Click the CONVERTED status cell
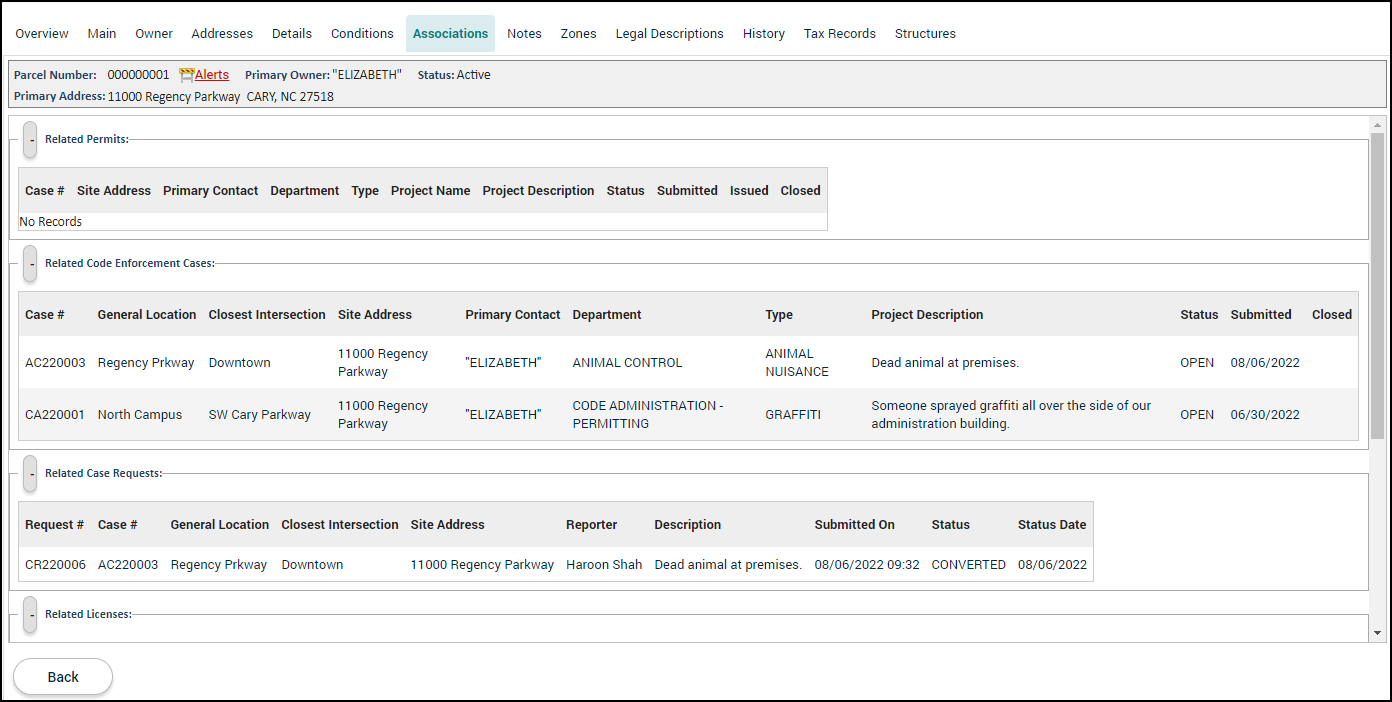 click(968, 565)
